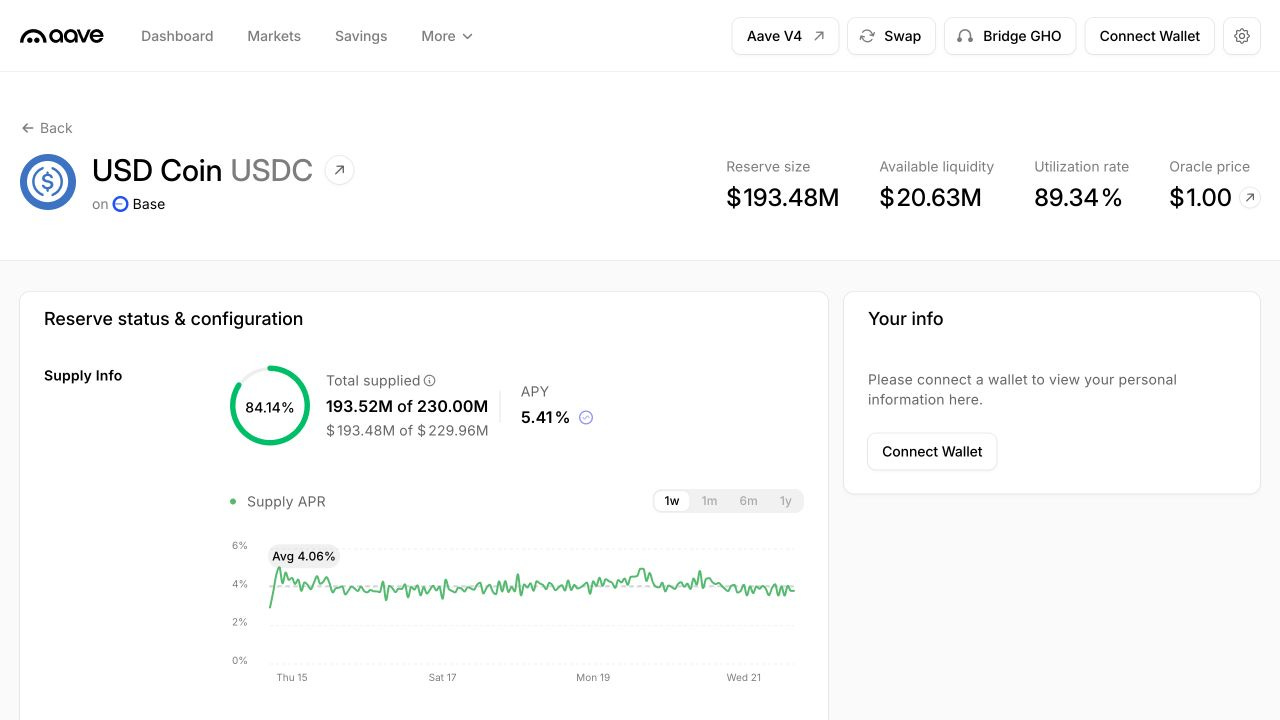Go Back to the previous page

[x=47, y=128]
